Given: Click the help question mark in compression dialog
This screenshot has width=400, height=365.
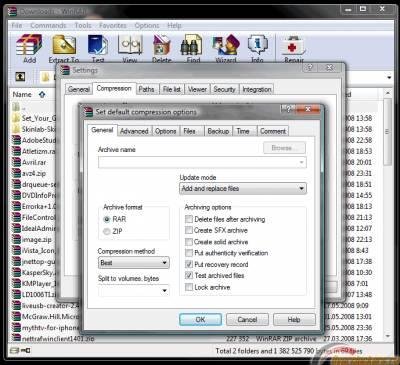Looking at the screenshot, I should click(287, 109).
